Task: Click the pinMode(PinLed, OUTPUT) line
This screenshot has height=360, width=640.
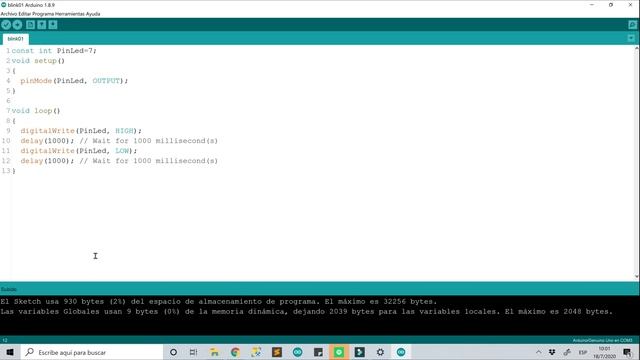Action: pyautogui.click(x=74, y=81)
